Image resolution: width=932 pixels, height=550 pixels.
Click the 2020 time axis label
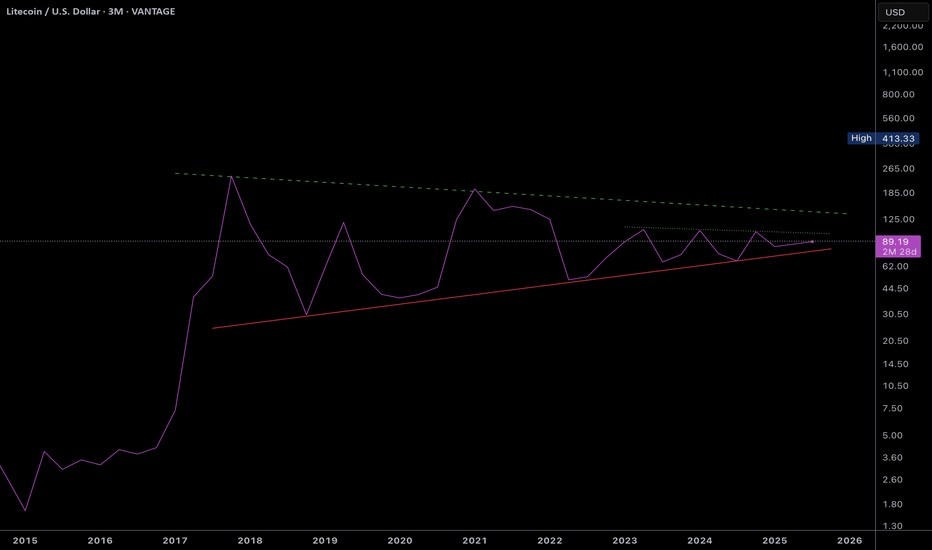point(399,540)
